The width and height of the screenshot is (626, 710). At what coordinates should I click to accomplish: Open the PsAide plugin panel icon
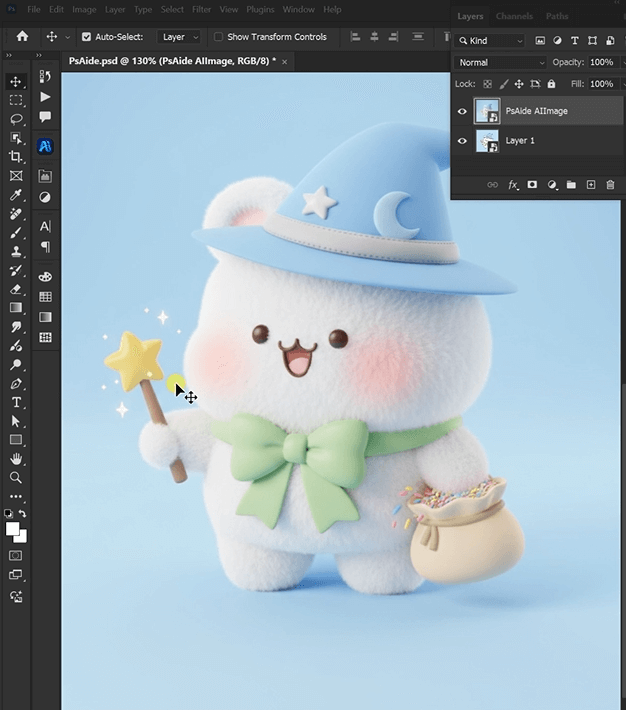[x=45, y=146]
